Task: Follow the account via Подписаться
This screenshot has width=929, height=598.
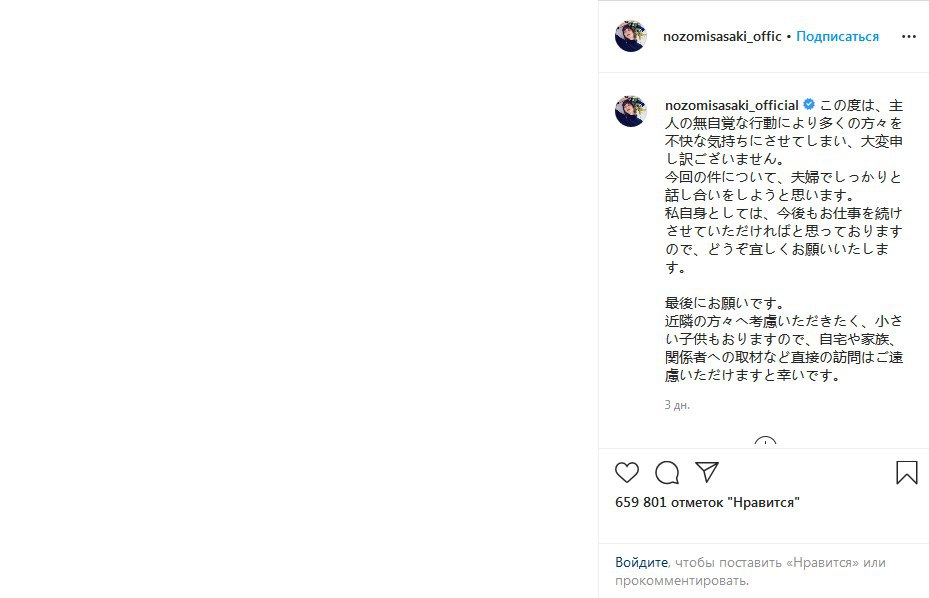Action: (x=837, y=36)
